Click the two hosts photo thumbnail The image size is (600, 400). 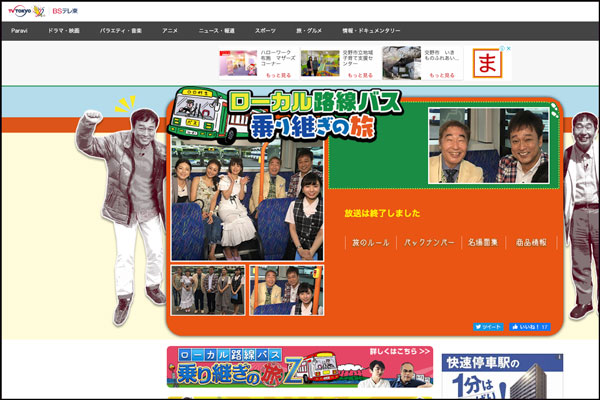[x=489, y=146]
